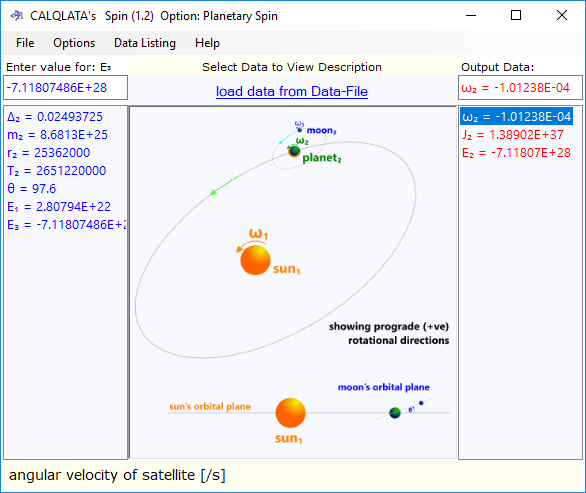
Task: Click the ω₂ output display box at top
Action: coord(520,88)
